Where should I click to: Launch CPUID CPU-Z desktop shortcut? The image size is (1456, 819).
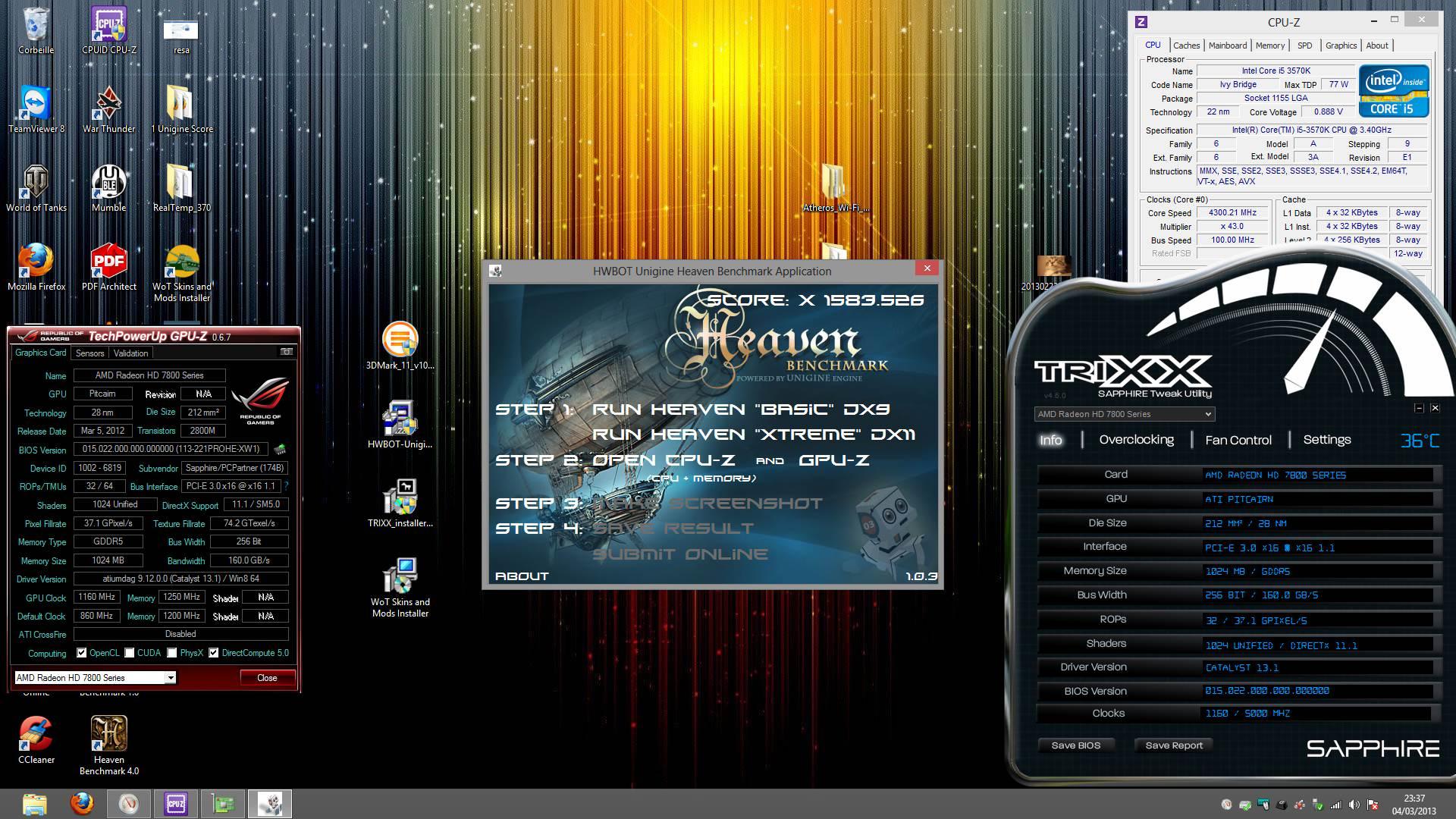coord(109,30)
